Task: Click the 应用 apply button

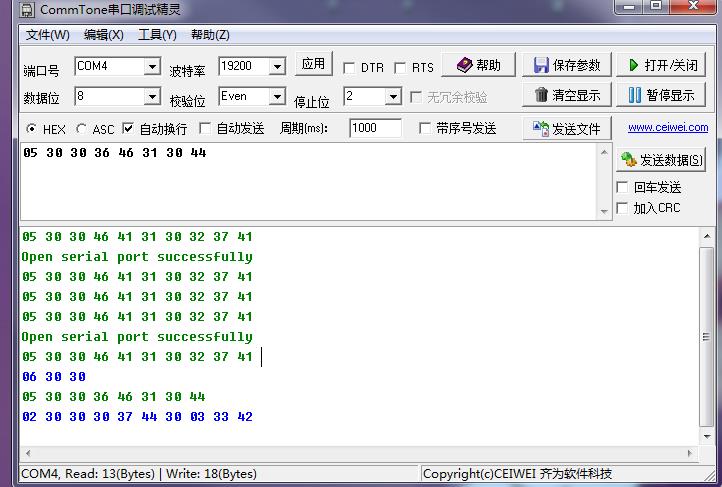Action: coord(313,64)
